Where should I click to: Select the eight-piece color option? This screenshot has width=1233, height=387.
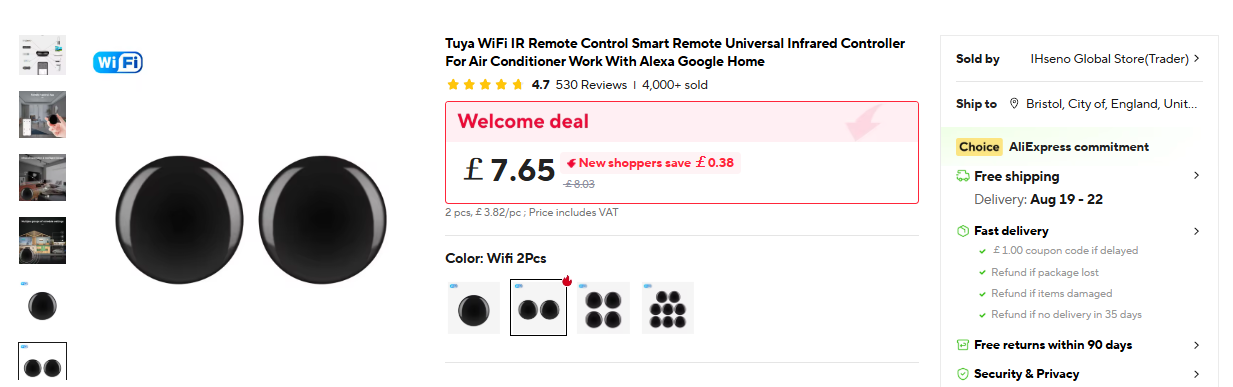click(668, 308)
